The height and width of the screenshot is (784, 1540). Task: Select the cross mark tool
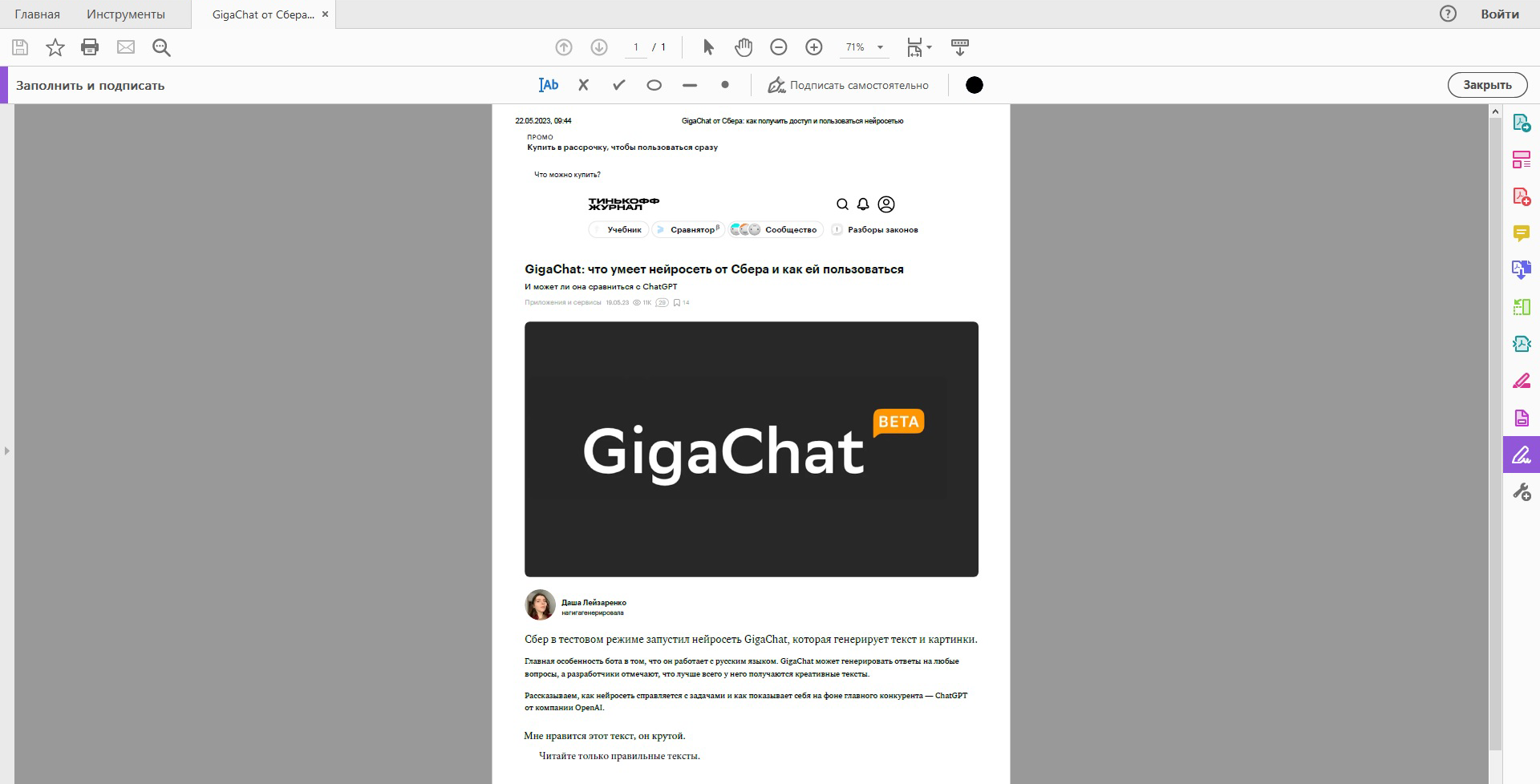point(584,85)
